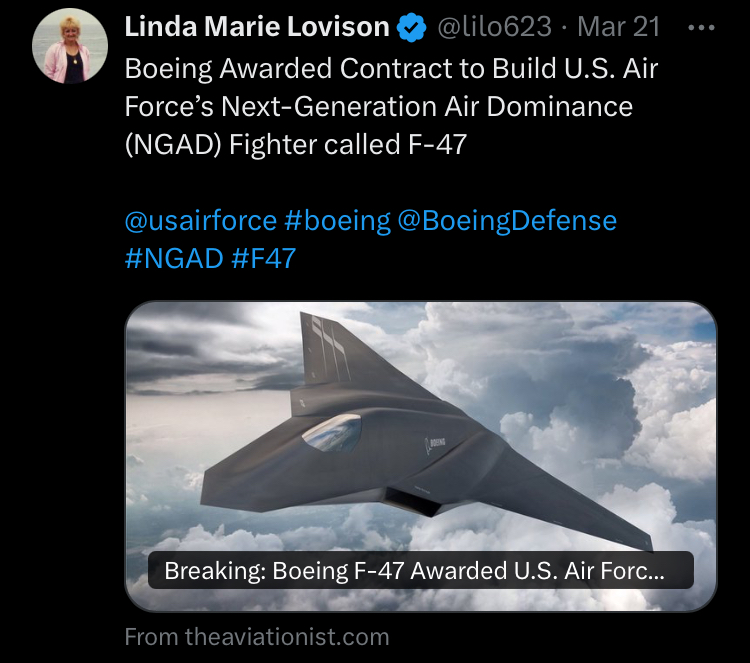The width and height of the screenshot is (750, 663).
Task: Click the '(NGAD) Fighter called F-47' text line
Action: 295,143
